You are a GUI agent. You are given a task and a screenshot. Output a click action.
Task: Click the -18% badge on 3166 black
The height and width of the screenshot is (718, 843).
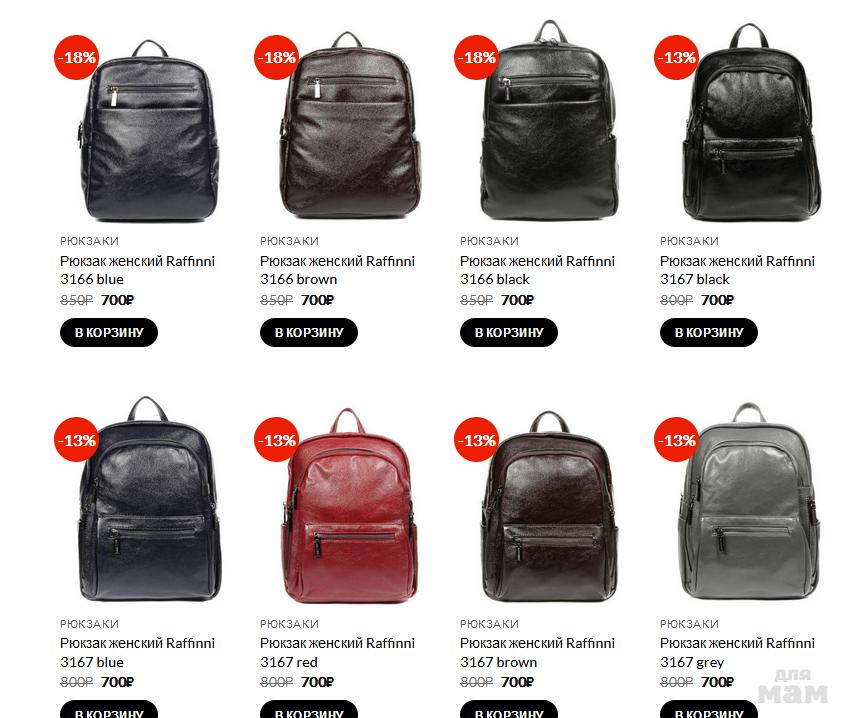[476, 58]
